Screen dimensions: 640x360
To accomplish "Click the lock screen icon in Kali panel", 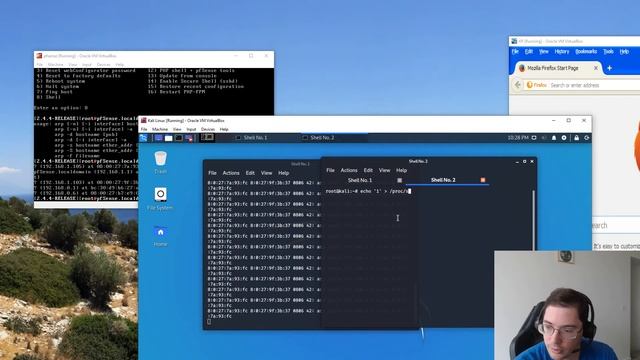I will [x=576, y=138].
